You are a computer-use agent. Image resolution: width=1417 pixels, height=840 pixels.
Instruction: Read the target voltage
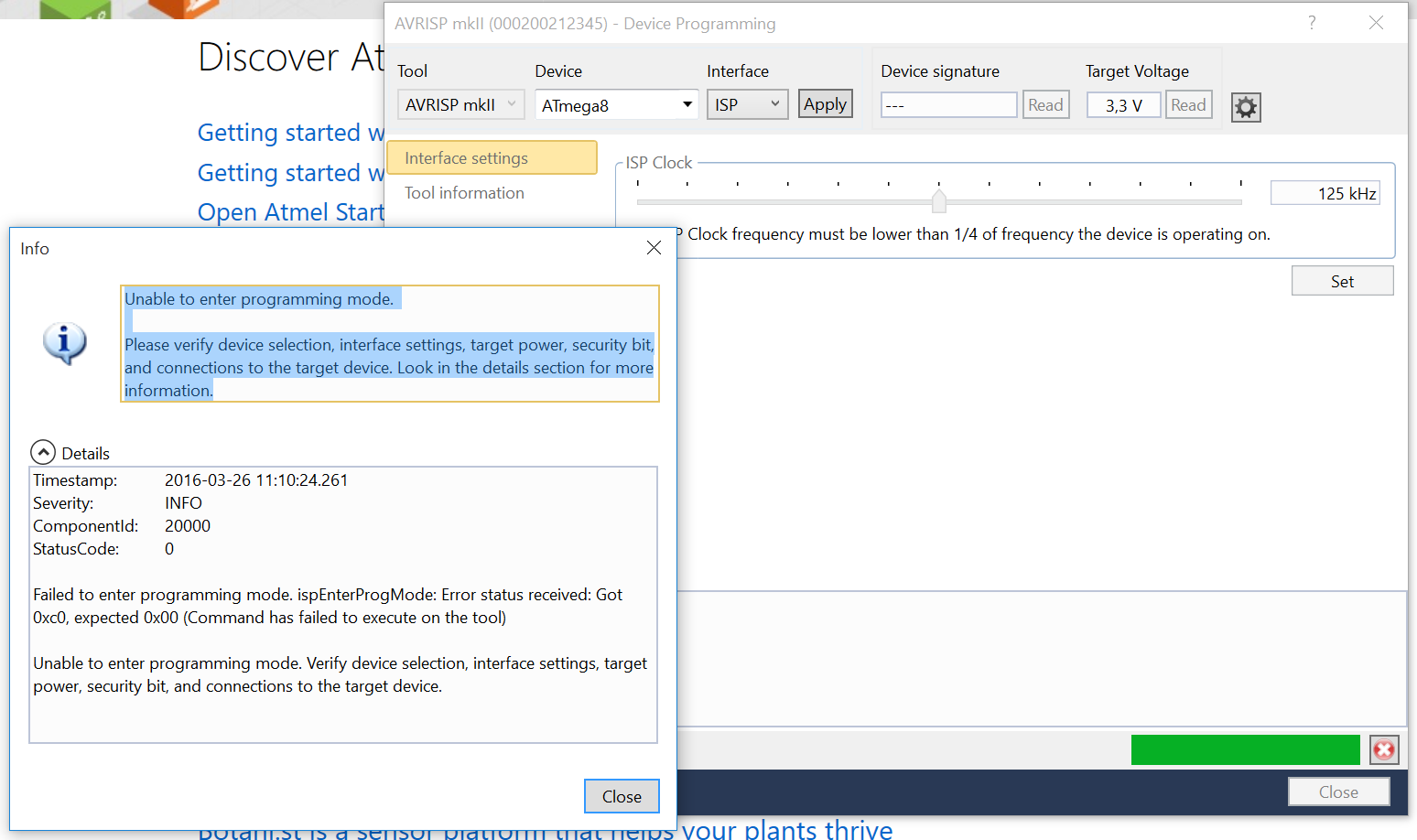[x=1188, y=105]
